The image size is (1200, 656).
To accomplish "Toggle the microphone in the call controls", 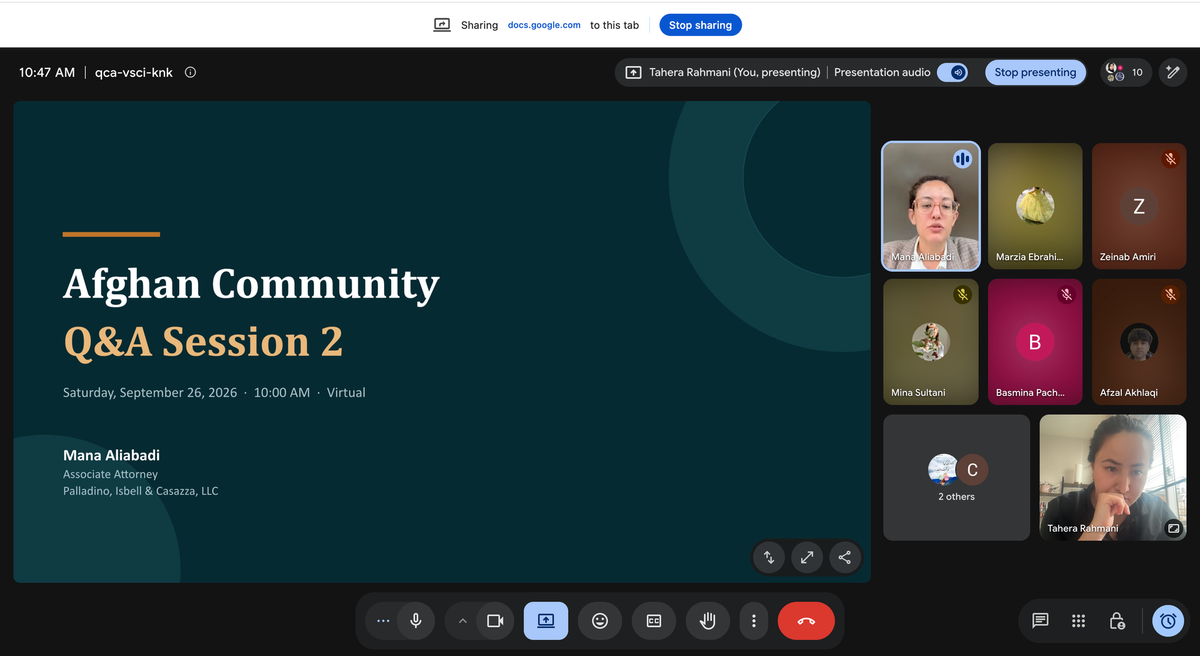I will (416, 621).
